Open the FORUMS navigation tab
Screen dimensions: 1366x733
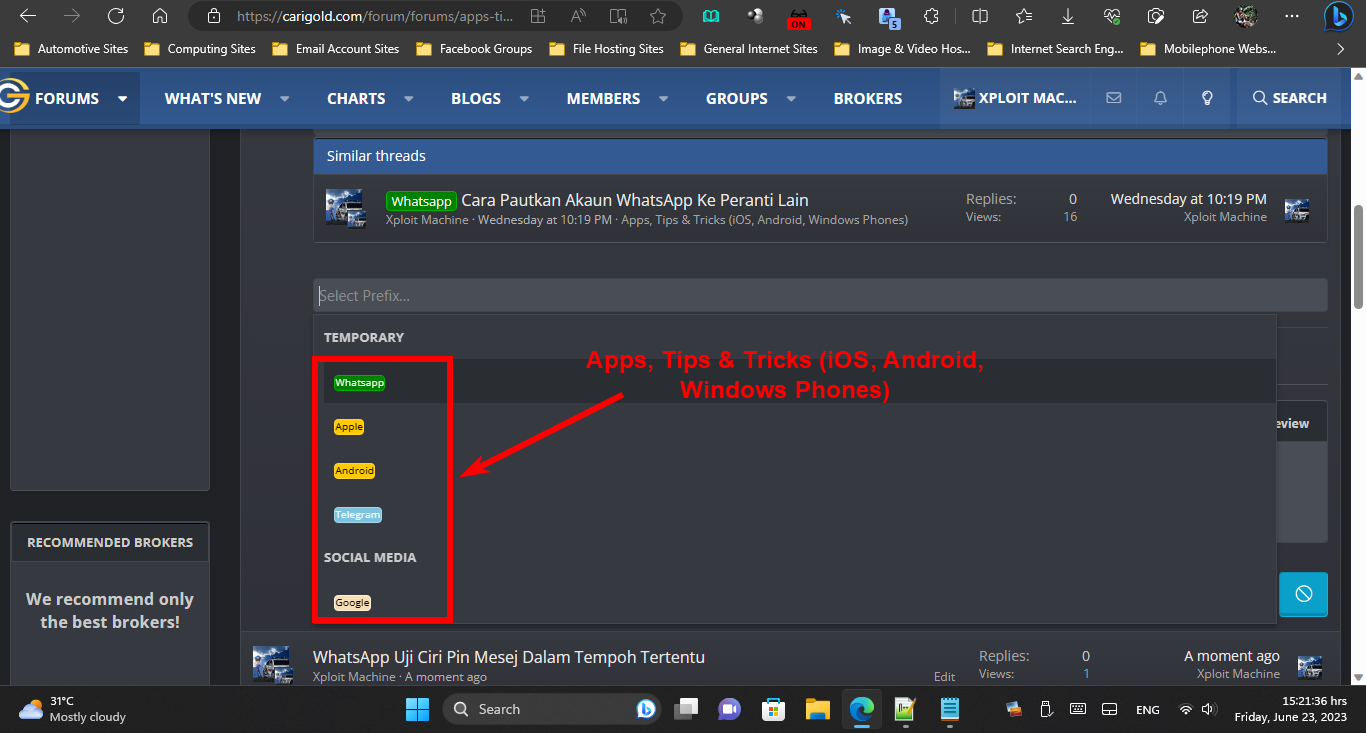tap(67, 98)
